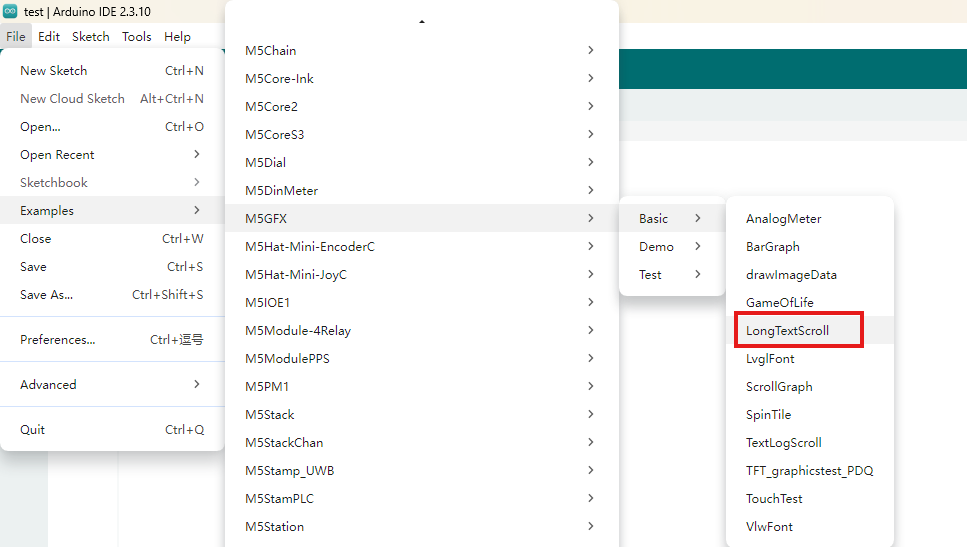
Task: Choose Close from the File menu
Action: tap(112, 239)
